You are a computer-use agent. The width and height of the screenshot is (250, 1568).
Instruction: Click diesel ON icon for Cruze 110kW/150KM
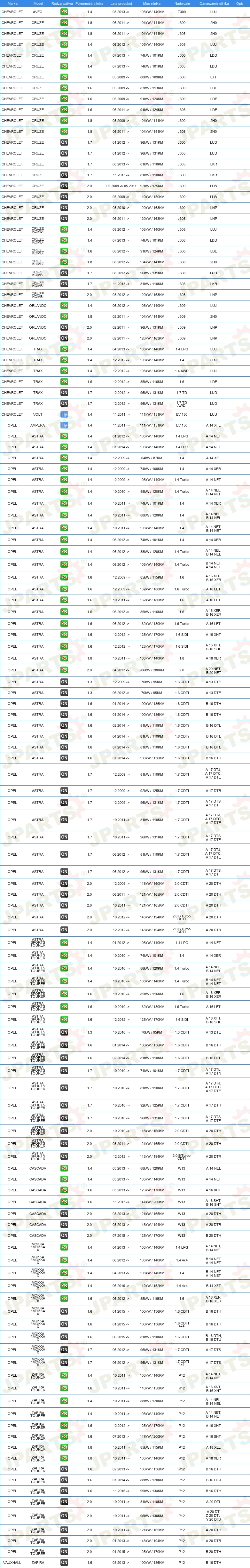tap(64, 197)
